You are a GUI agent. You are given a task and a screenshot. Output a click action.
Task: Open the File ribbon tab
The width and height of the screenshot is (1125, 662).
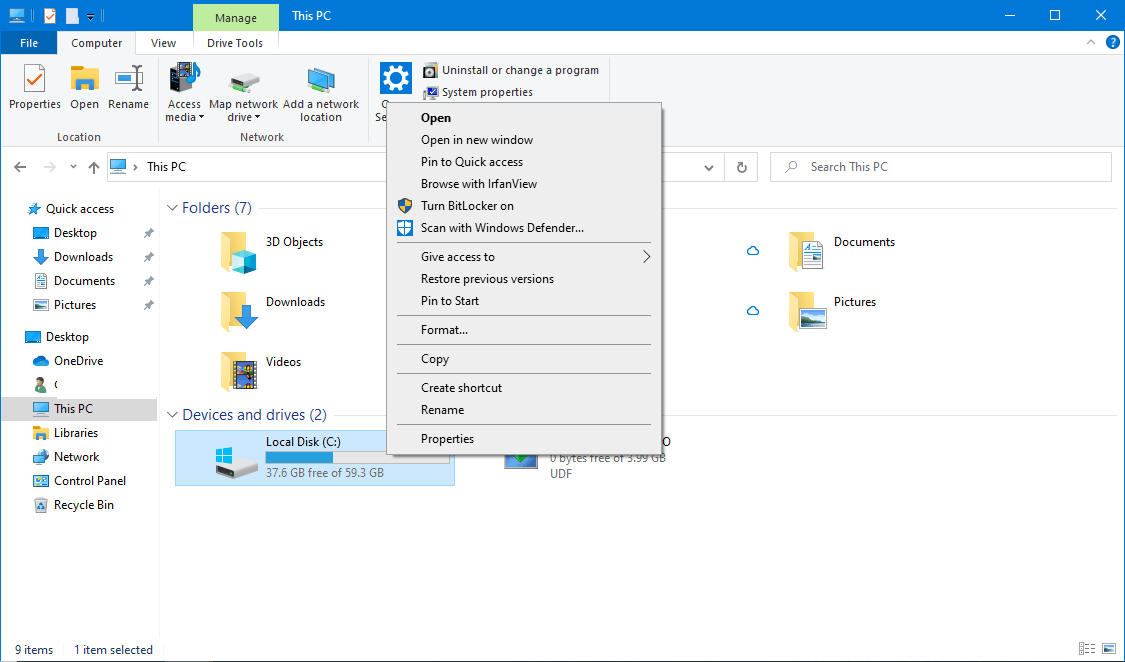coord(29,43)
